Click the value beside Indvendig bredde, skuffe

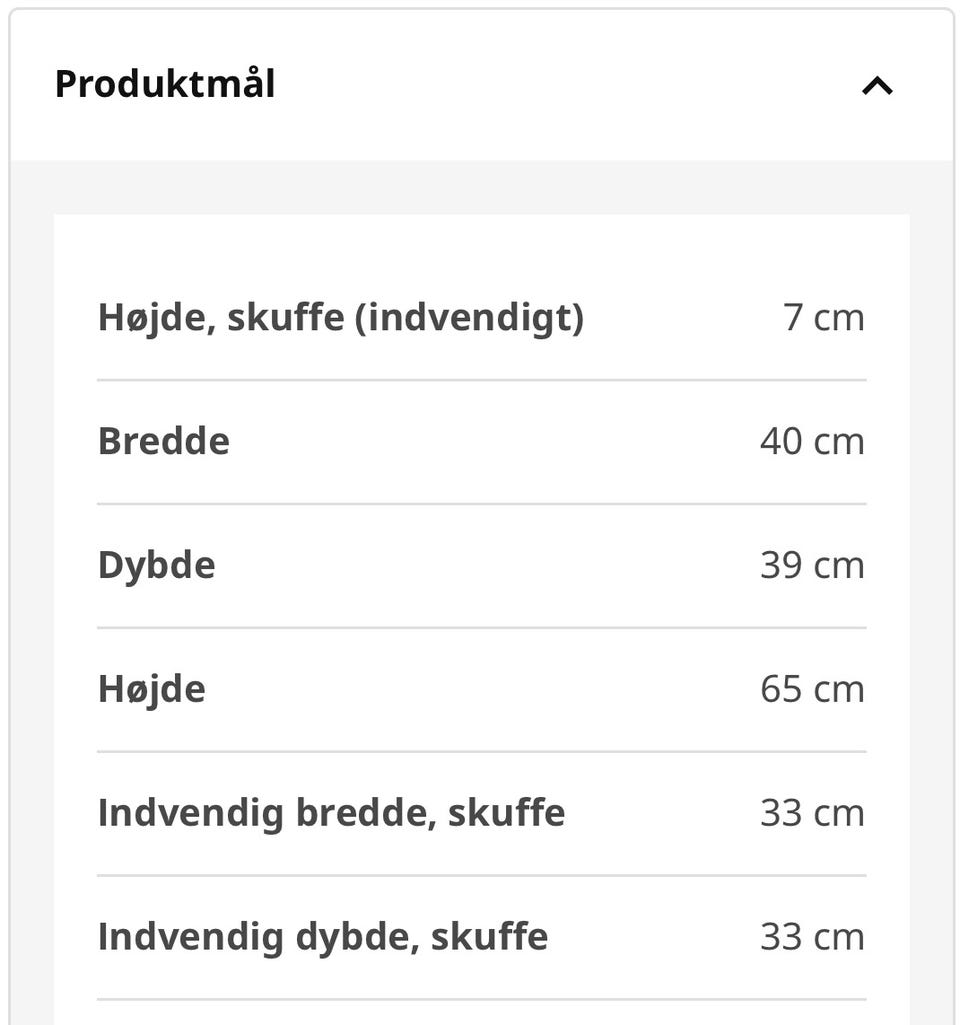pyautogui.click(x=812, y=813)
